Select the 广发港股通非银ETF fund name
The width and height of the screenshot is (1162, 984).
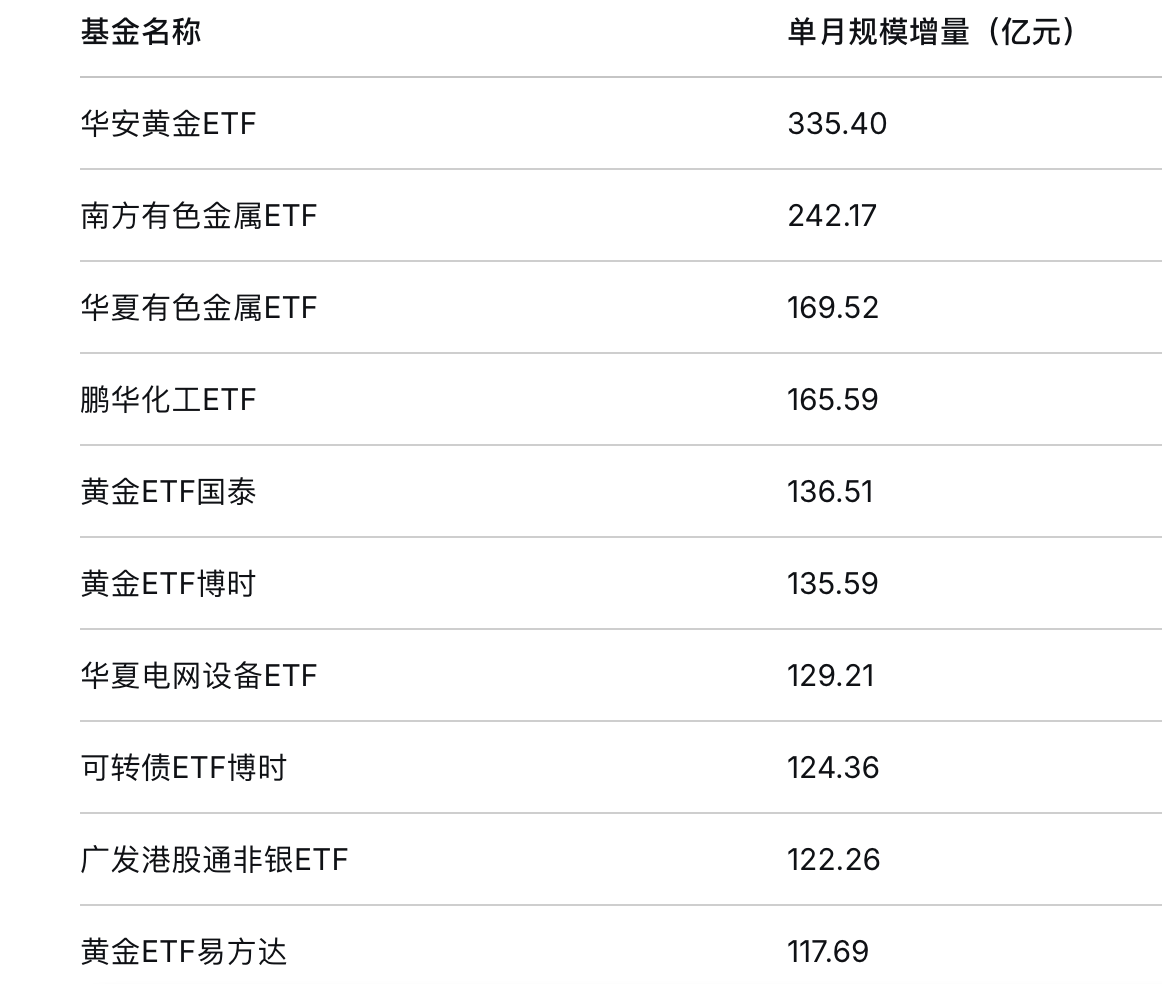pyautogui.click(x=214, y=860)
